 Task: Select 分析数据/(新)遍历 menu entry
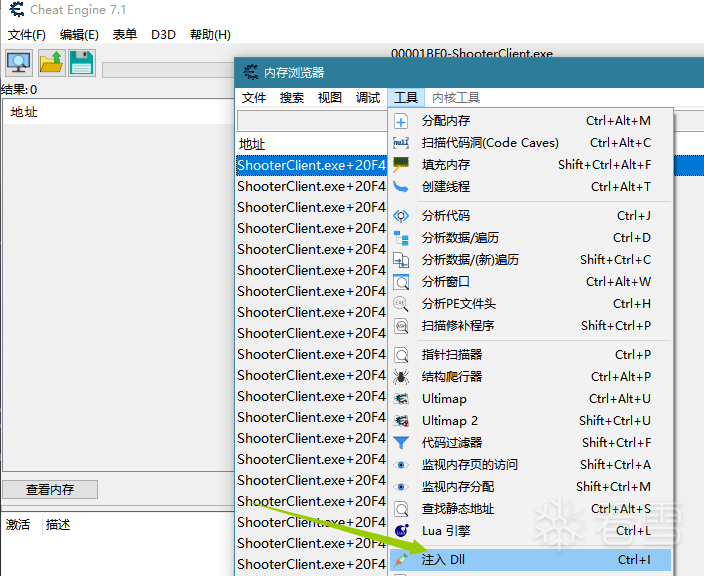(x=530, y=260)
